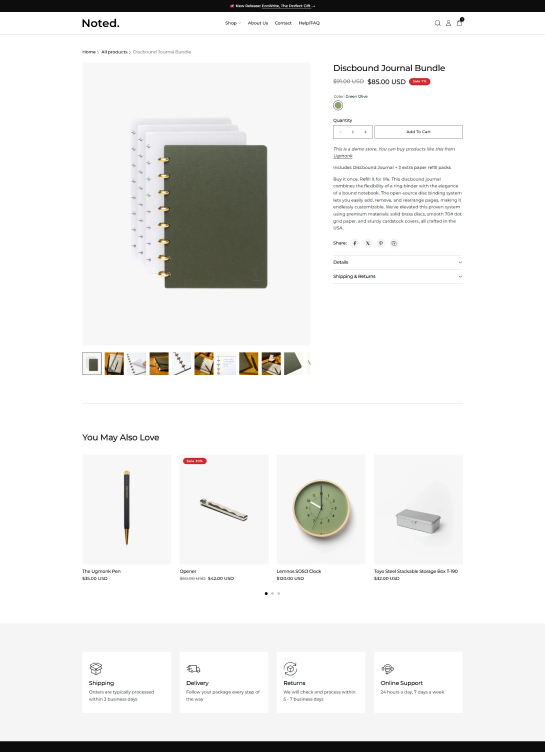Open the shopping cart bag icon

pyautogui.click(x=460, y=23)
